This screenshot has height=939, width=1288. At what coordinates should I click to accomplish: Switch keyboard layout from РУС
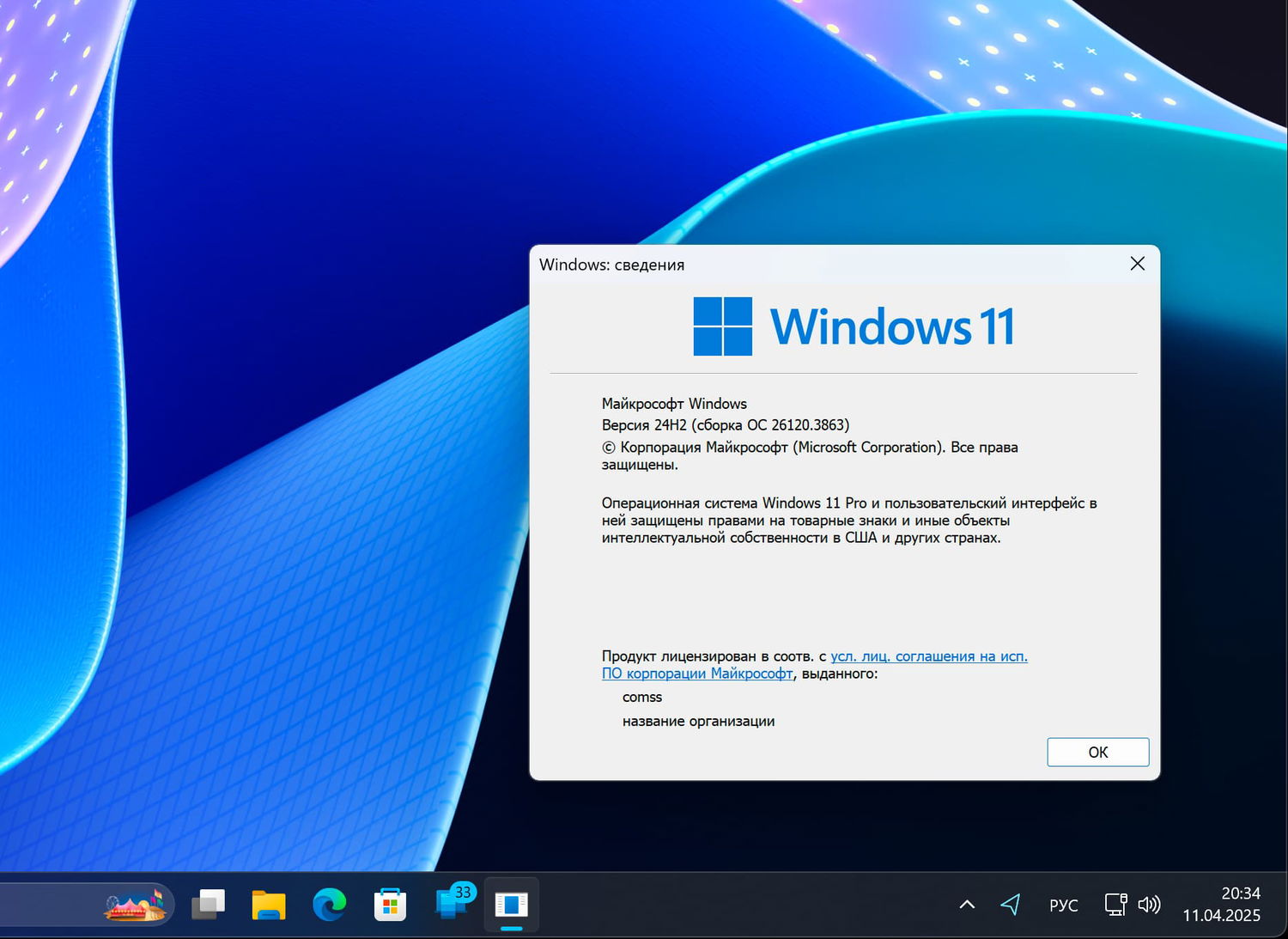(1063, 905)
